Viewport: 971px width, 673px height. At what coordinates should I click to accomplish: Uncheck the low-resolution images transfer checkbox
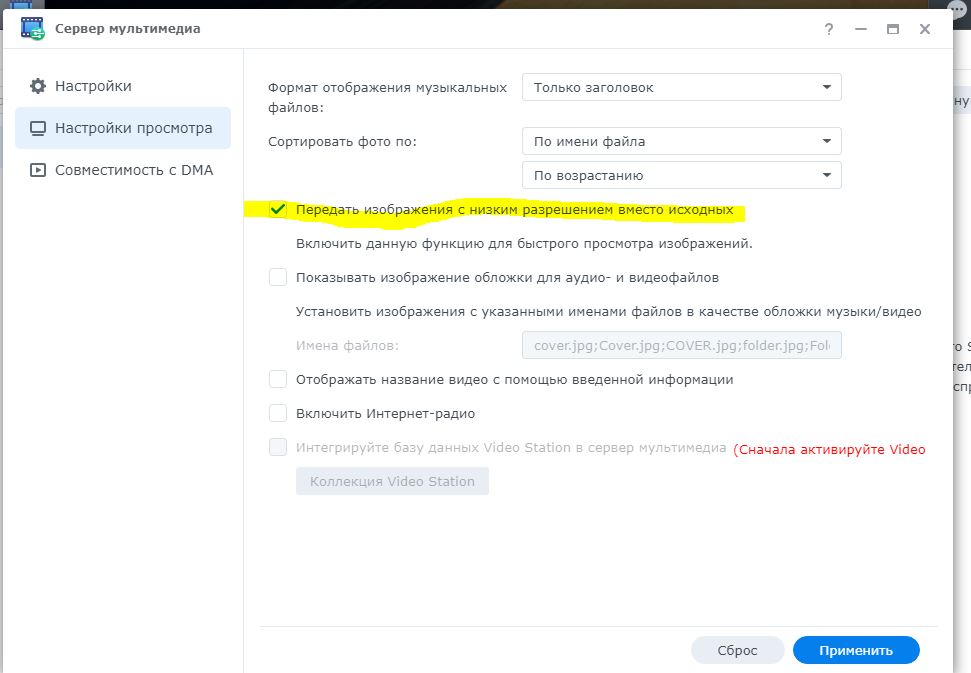coord(278,210)
